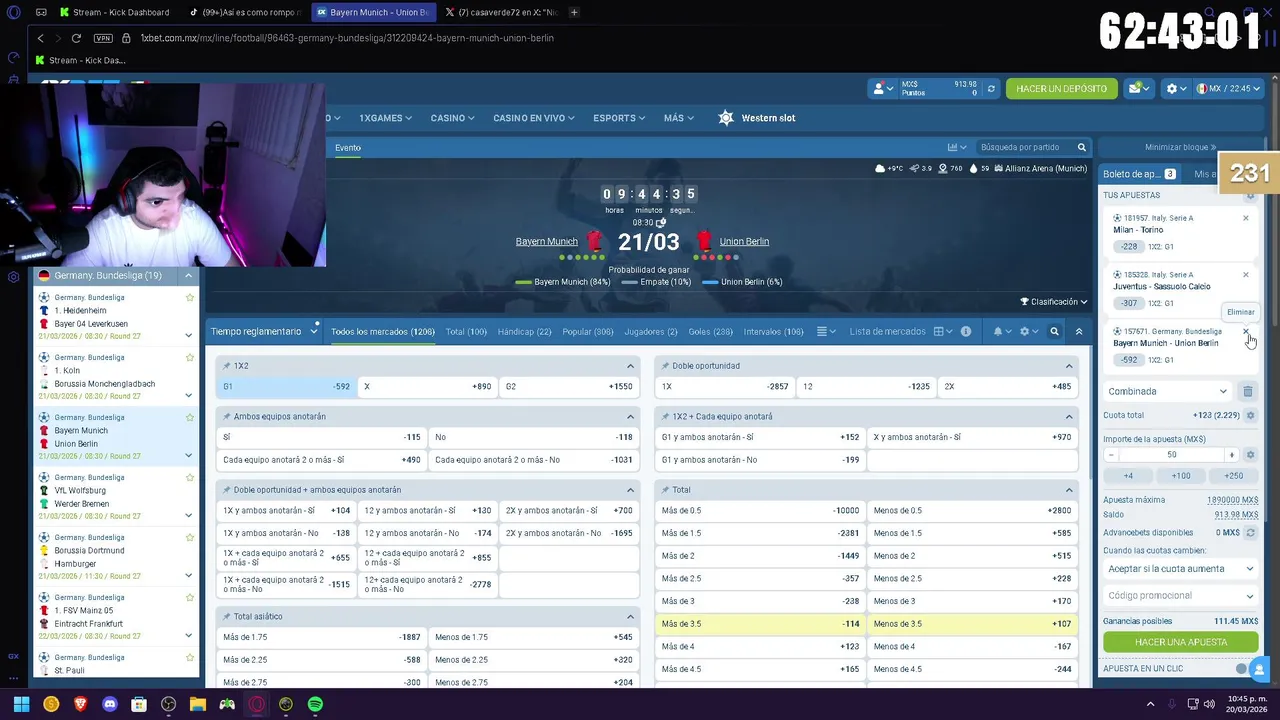Favorite the Wolfsburg - Werder Bremen match
The image size is (1280, 720).
189,477
